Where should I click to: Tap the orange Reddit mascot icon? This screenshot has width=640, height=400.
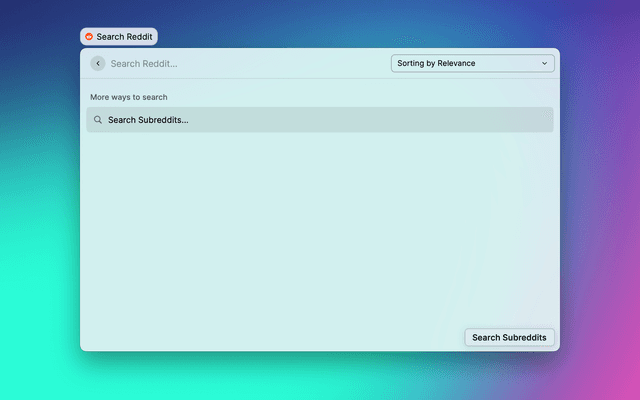pos(89,36)
